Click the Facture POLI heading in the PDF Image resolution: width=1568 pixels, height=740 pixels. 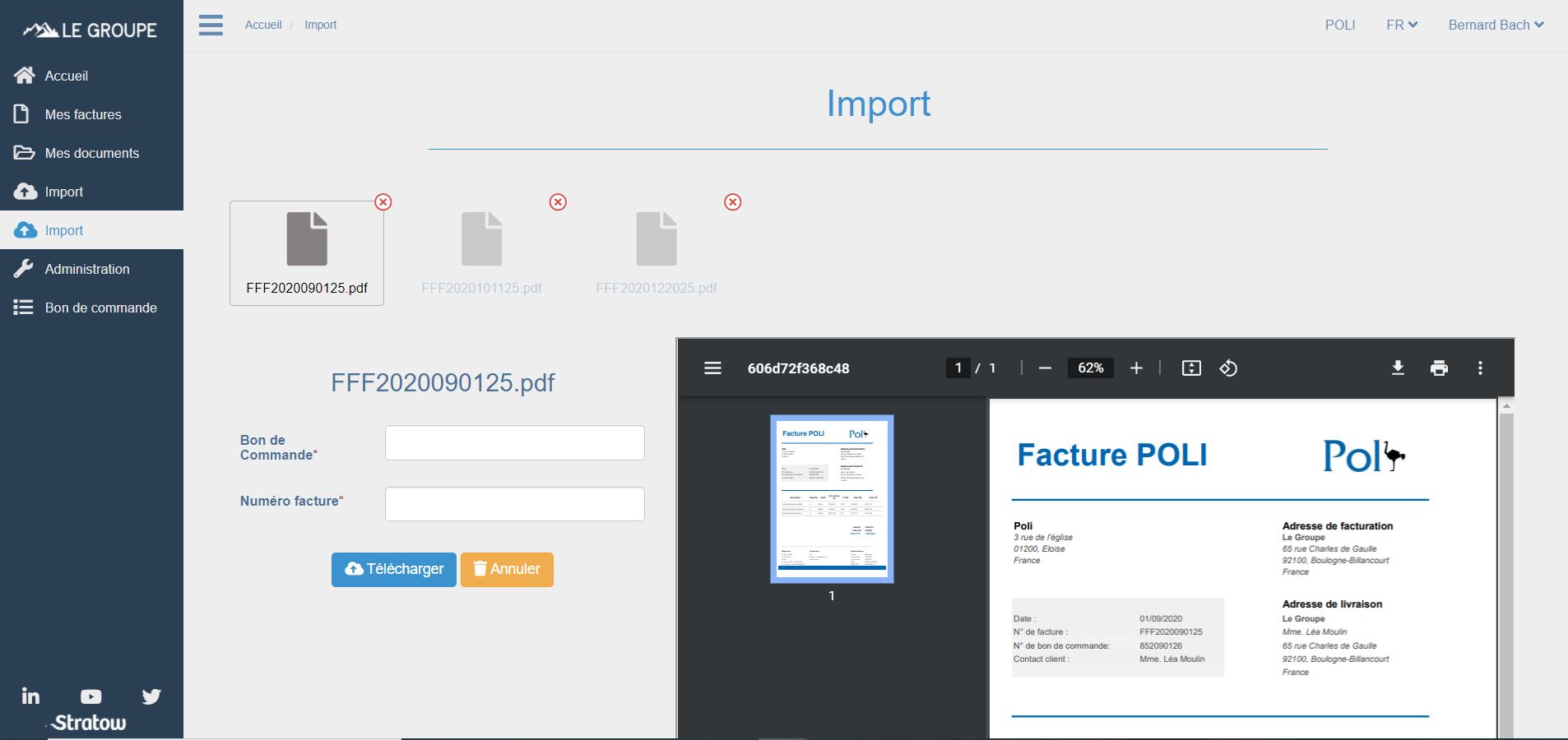1112,455
